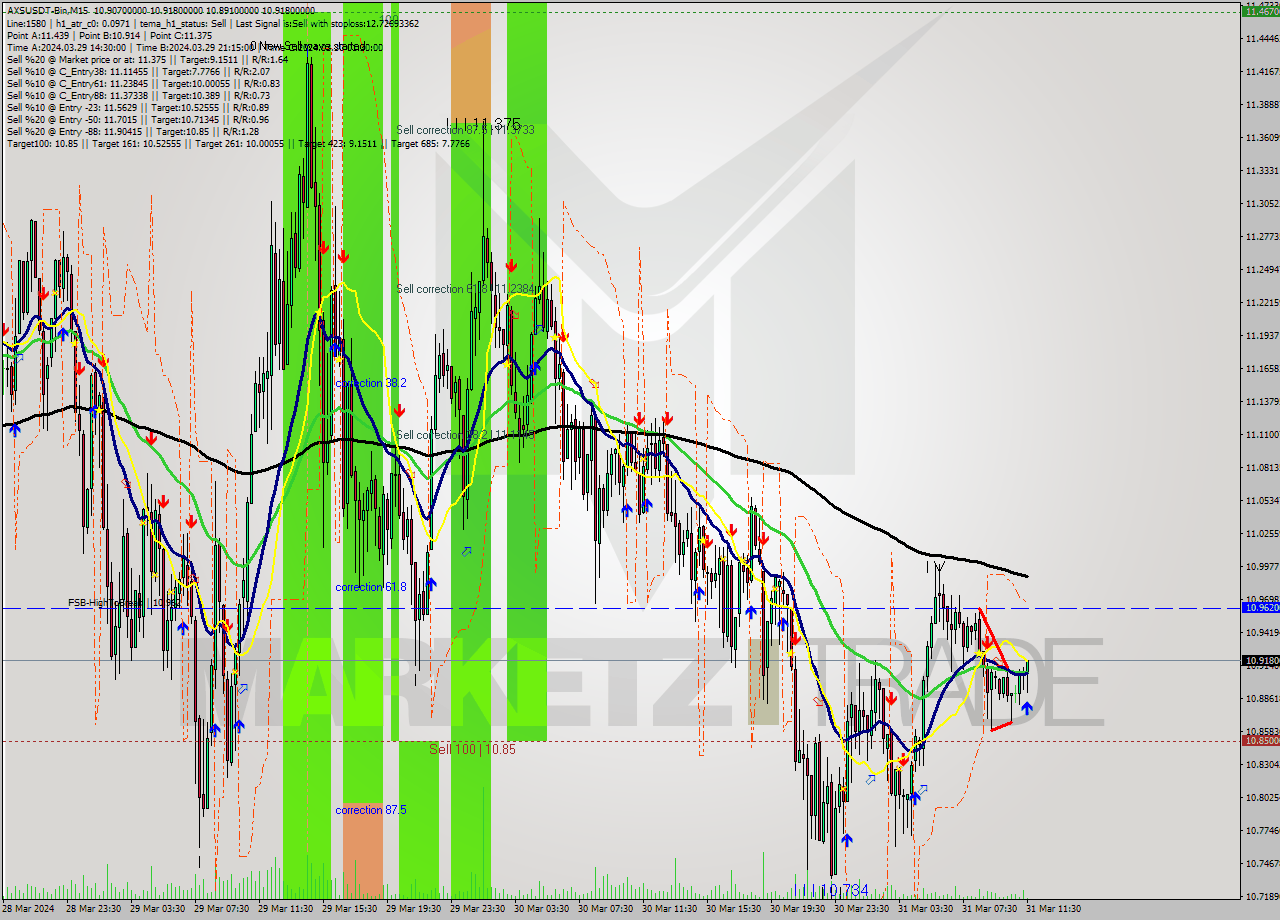Click the 'Sell 100 | 10.85' level label

[x=472, y=749]
